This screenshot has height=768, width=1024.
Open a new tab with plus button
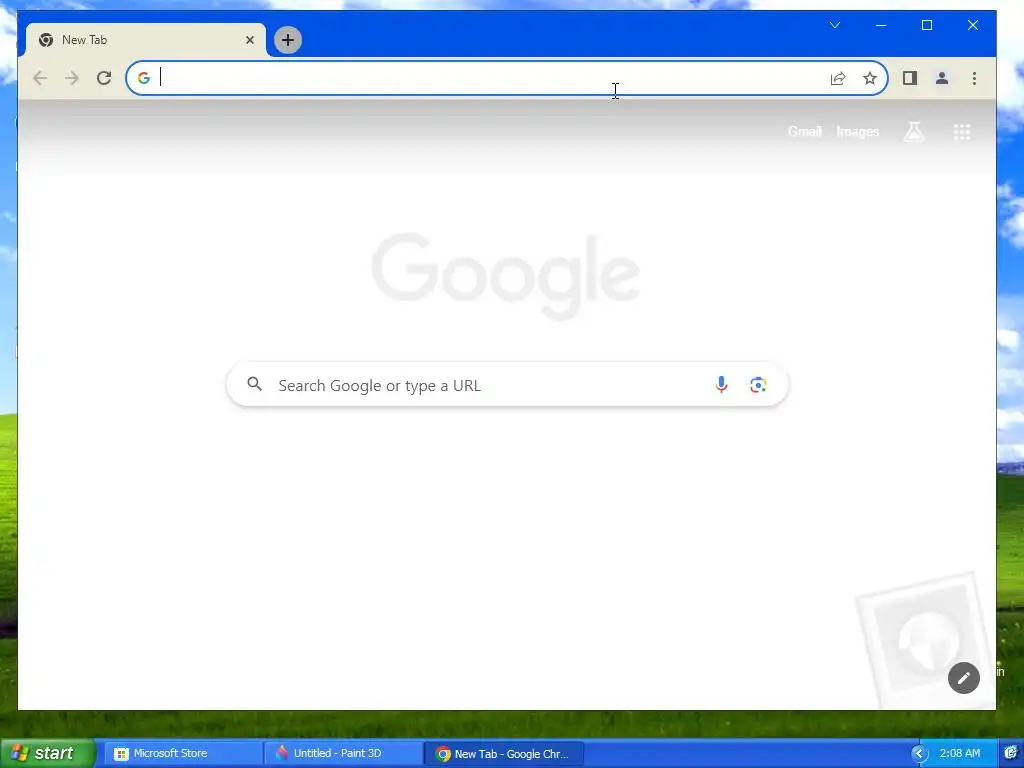tap(288, 40)
